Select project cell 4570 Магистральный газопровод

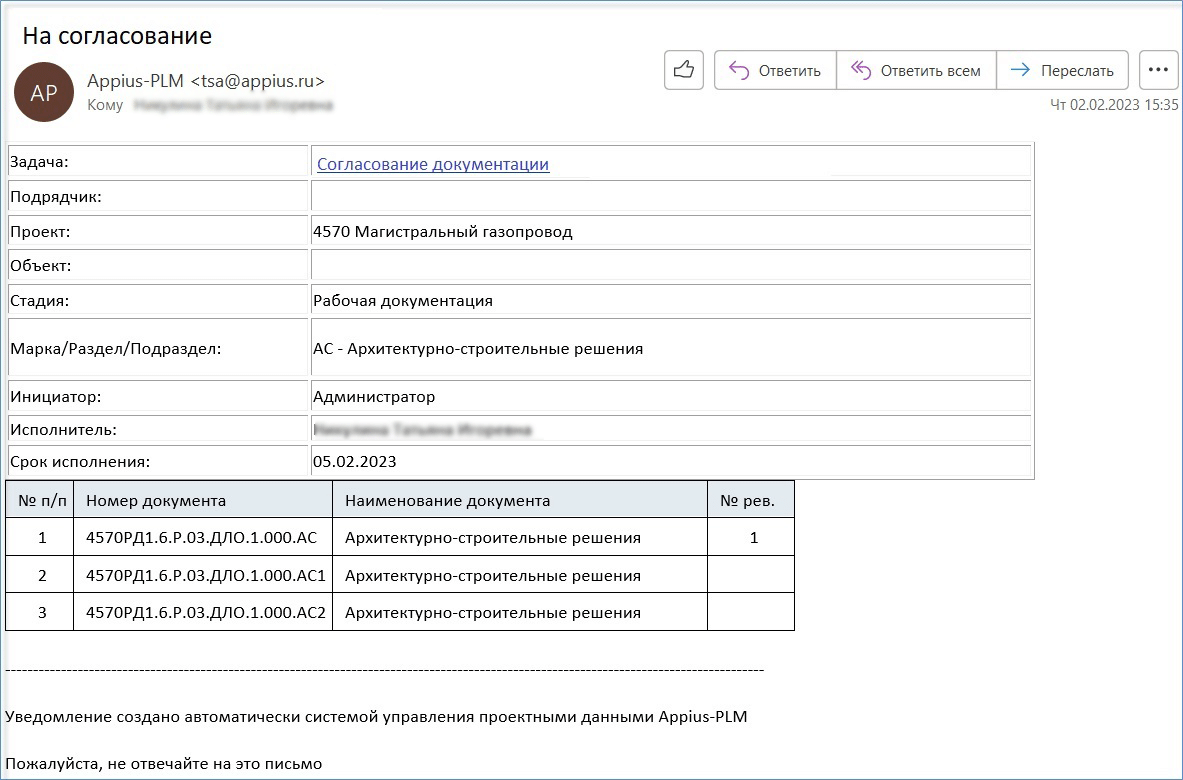tap(443, 232)
